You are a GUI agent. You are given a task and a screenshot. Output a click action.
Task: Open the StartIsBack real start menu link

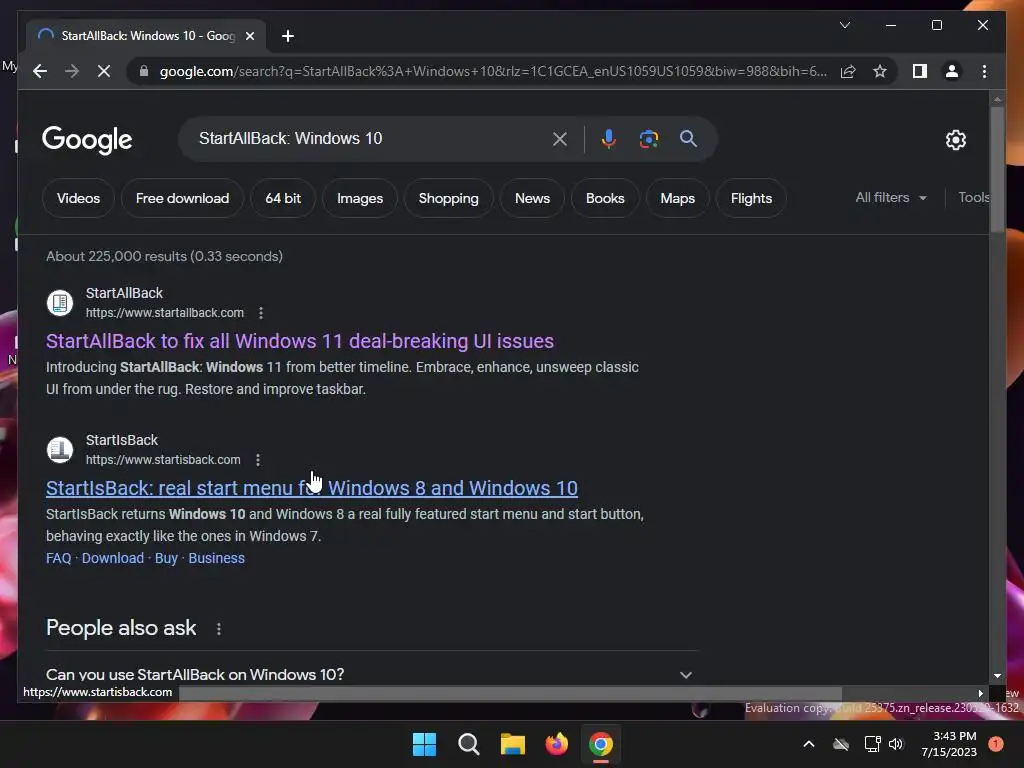pos(312,488)
